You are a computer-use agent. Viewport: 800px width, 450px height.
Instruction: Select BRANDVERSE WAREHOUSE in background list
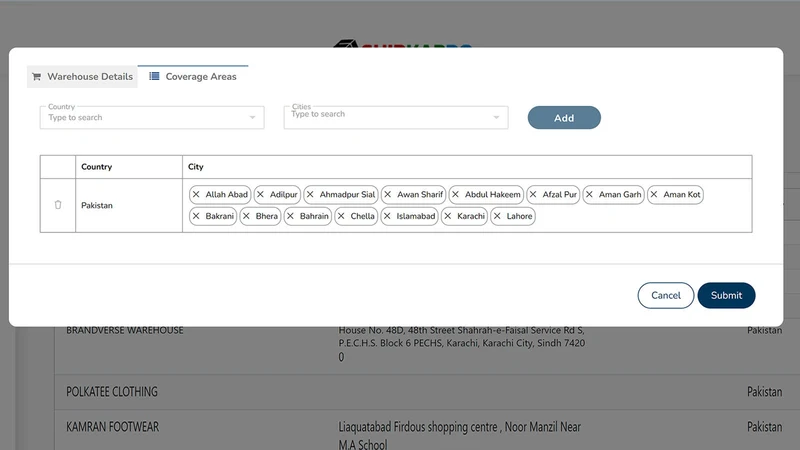coord(124,330)
